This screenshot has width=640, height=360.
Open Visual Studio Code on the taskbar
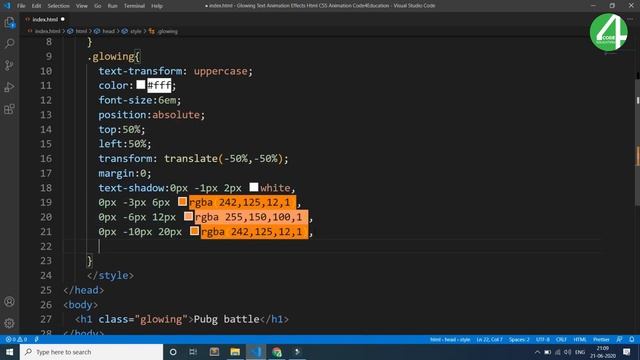pyautogui.click(x=256, y=352)
